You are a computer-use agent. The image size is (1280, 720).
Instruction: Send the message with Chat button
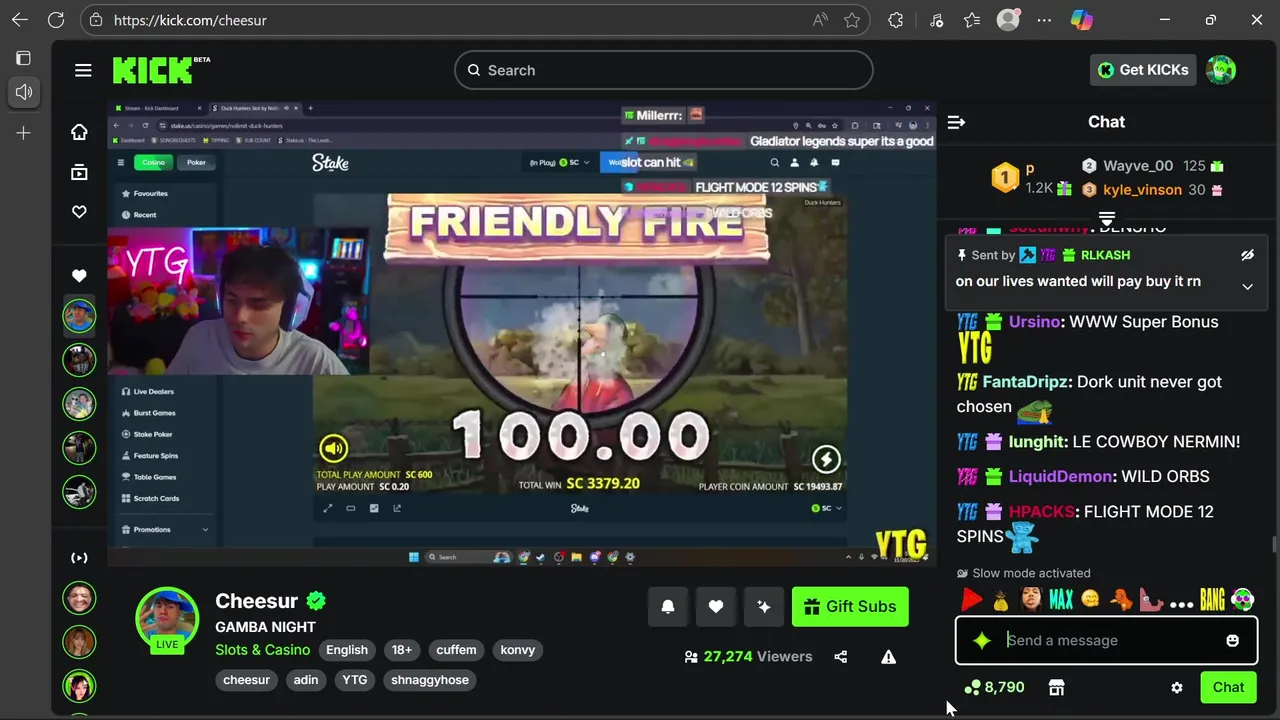[1229, 687]
